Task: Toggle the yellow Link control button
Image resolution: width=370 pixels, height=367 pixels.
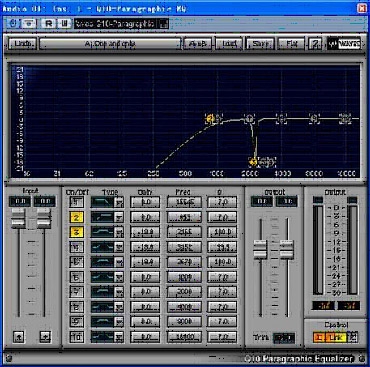Action: point(336,337)
